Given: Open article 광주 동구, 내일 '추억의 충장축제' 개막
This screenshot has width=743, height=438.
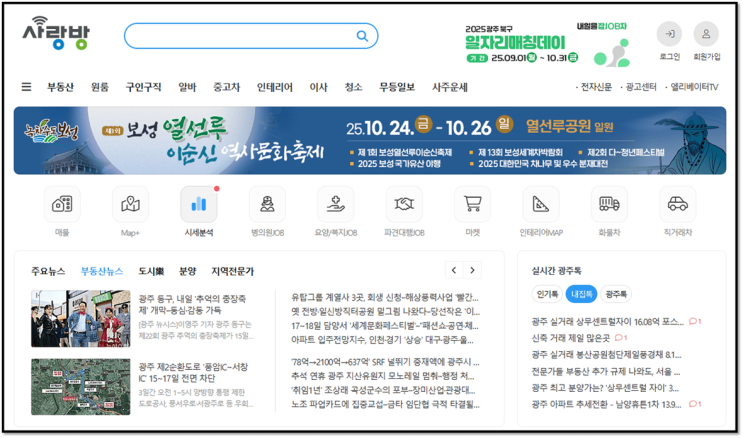Looking at the screenshot, I should click(x=192, y=304).
